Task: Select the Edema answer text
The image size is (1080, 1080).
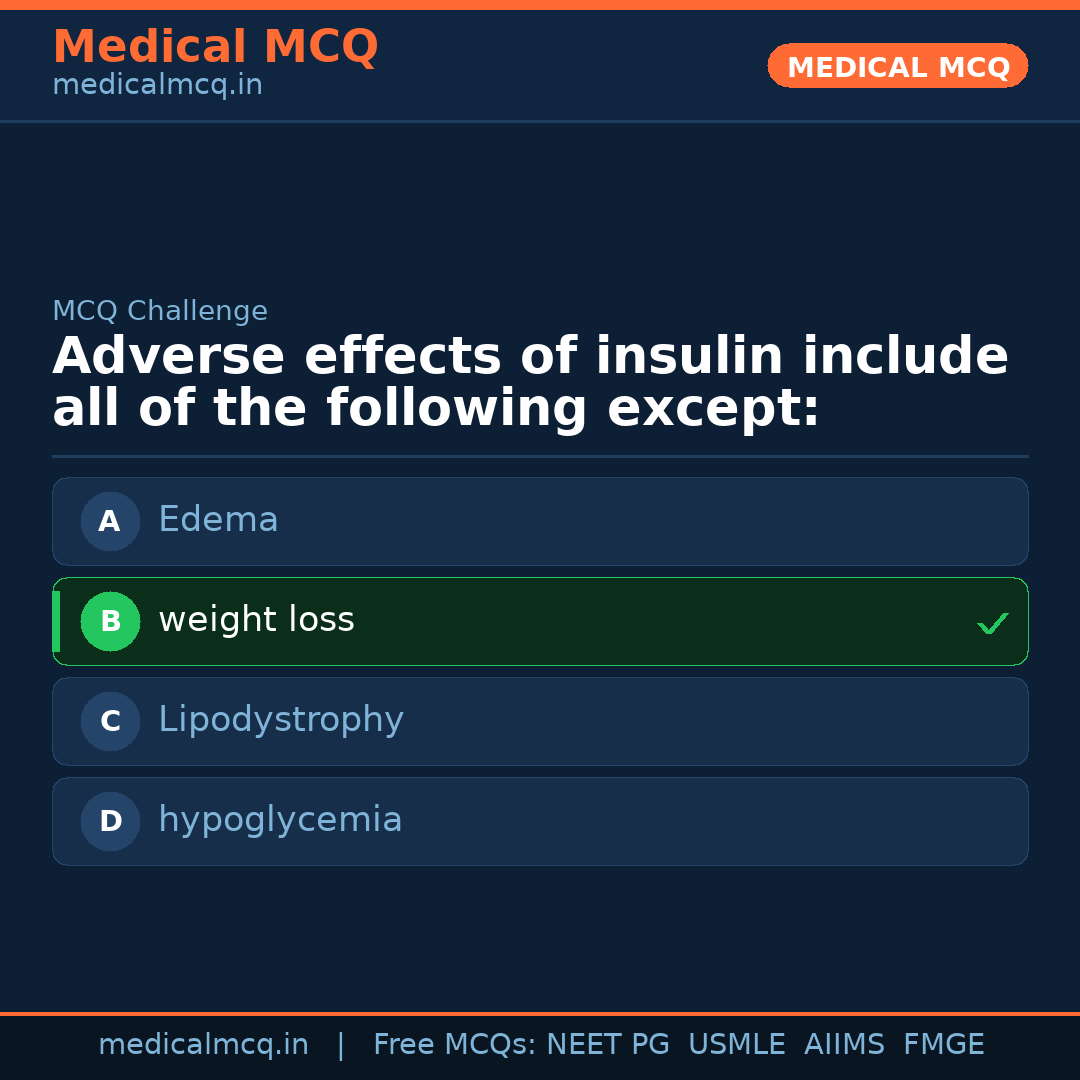Action: tap(218, 520)
